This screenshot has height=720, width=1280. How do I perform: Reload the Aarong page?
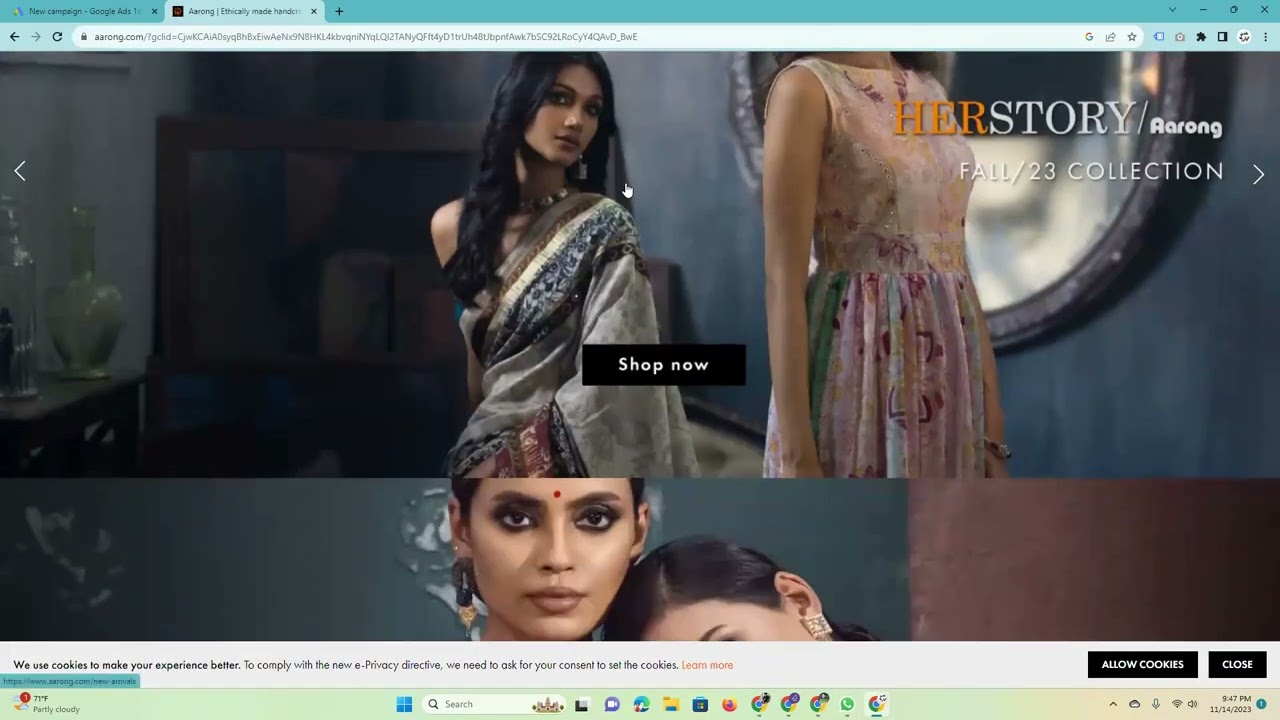pos(57,37)
